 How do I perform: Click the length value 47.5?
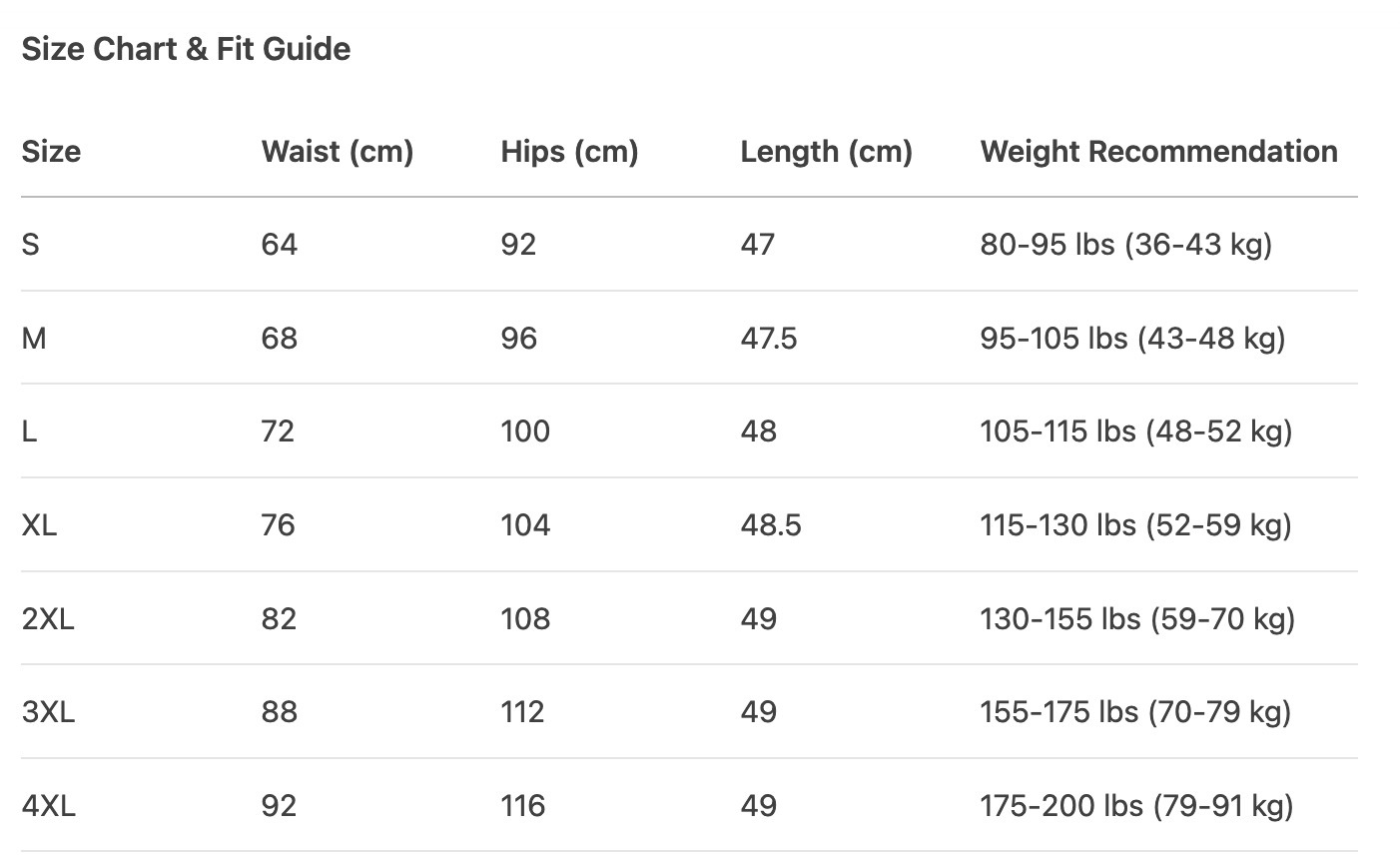coord(769,339)
